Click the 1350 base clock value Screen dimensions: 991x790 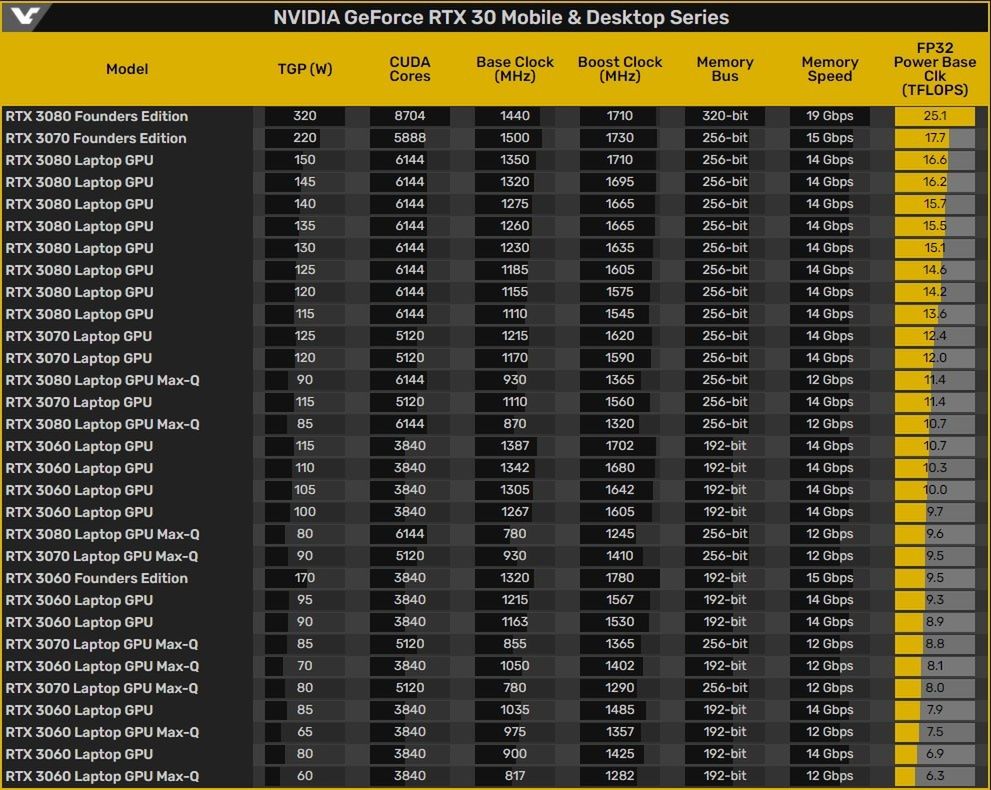(514, 160)
